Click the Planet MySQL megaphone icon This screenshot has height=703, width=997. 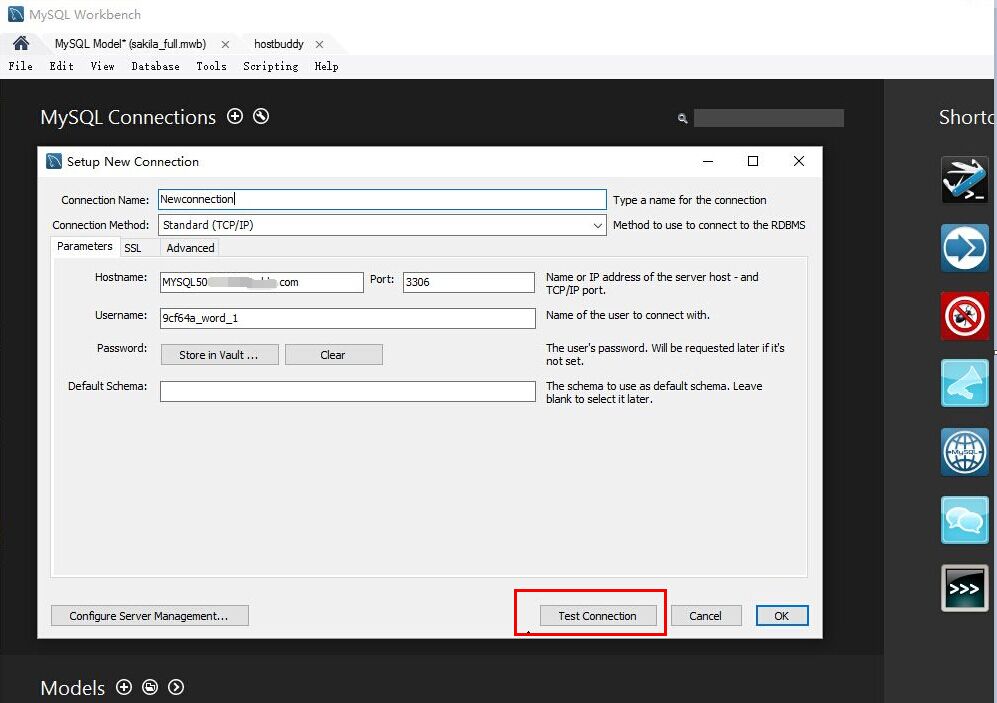963,384
